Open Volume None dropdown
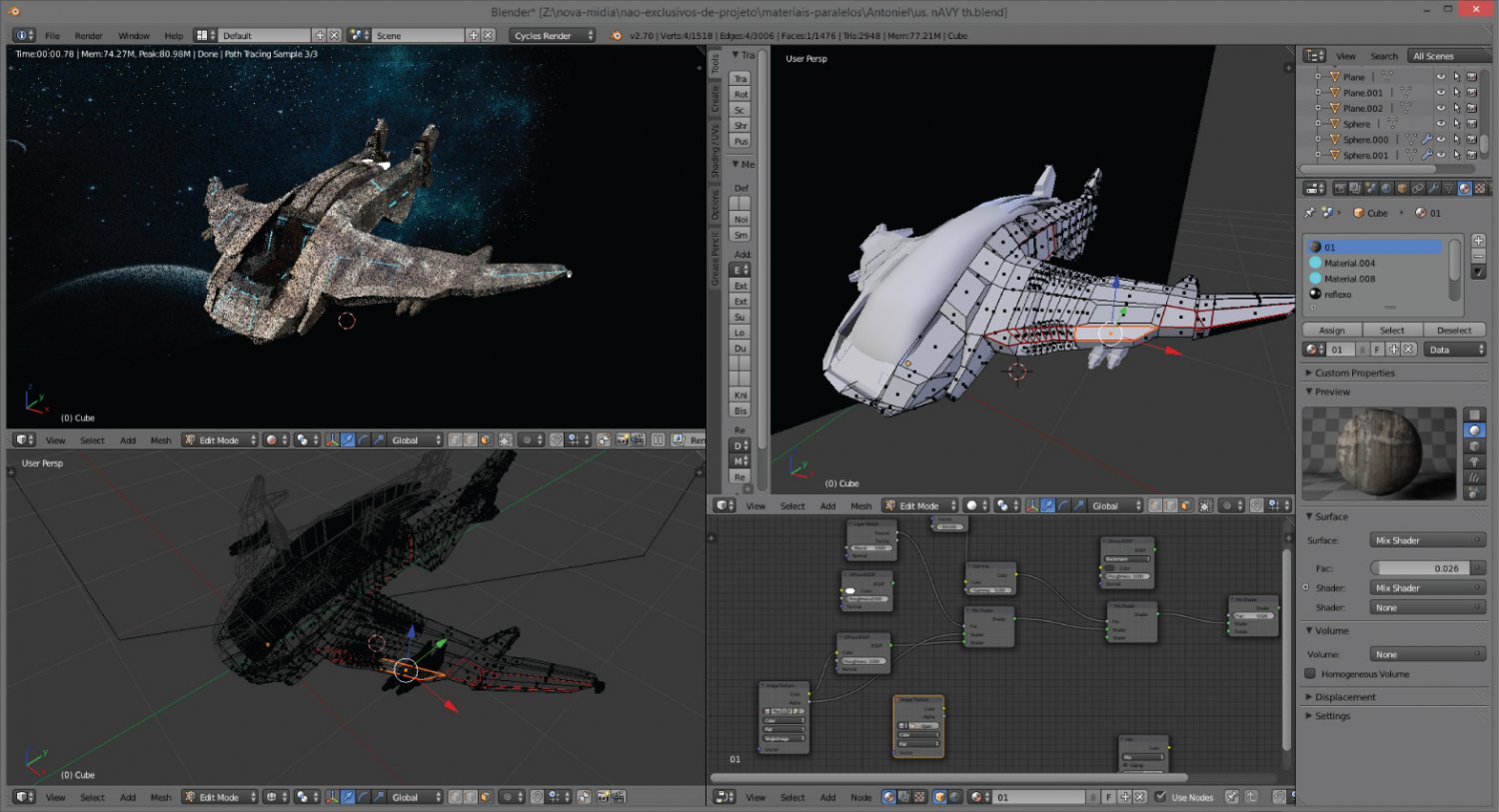This screenshot has height=812, width=1499. 1427,654
